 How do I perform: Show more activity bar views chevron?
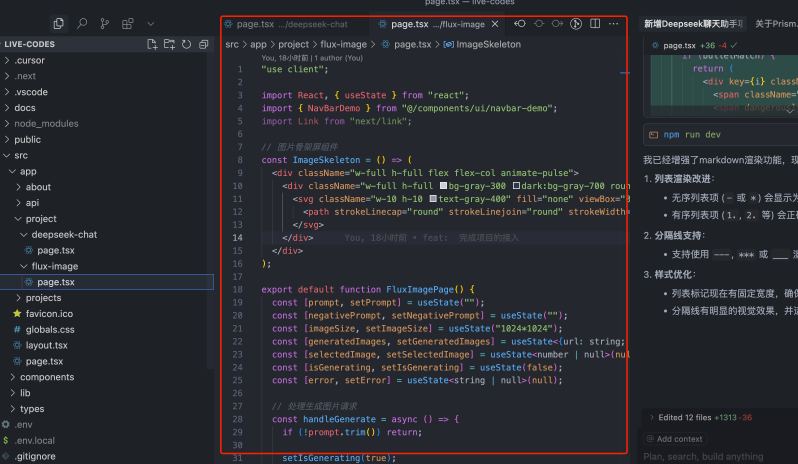coord(151,23)
